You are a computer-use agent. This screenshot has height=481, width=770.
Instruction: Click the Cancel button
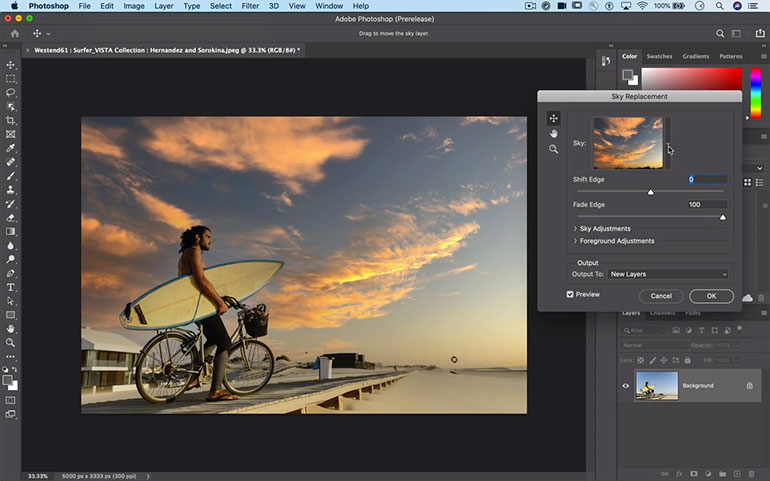click(661, 296)
